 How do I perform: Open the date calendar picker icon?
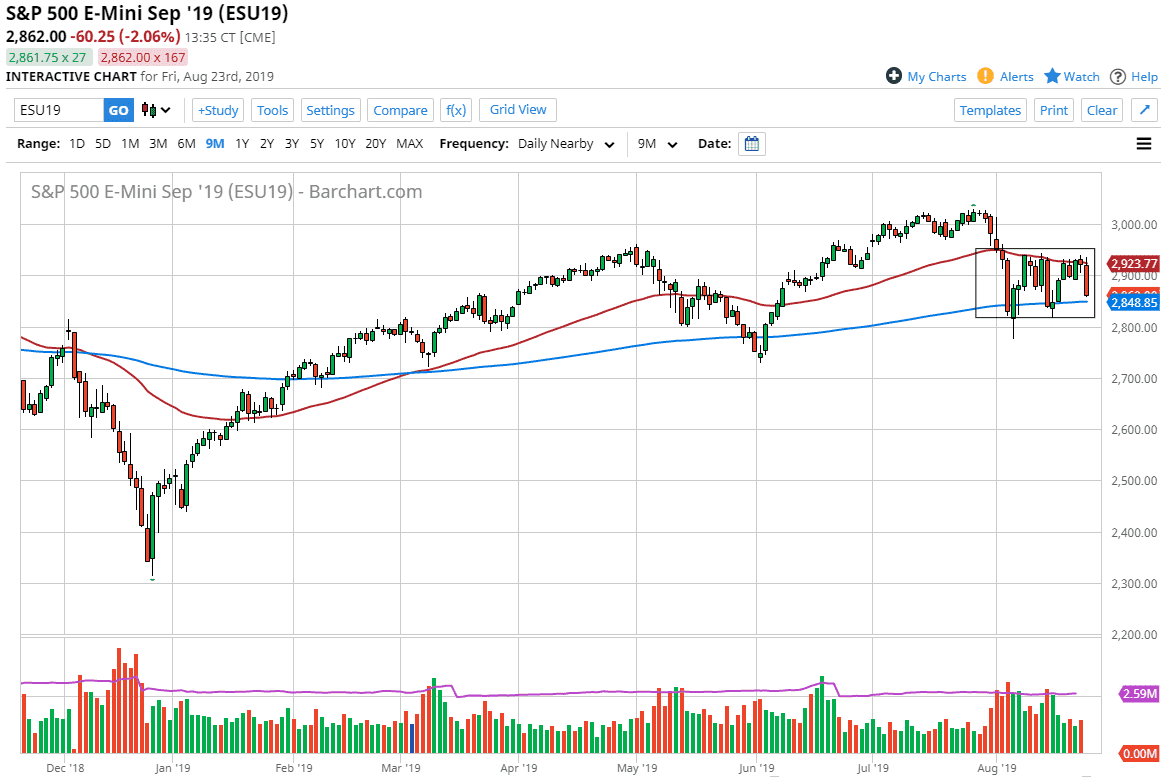[751, 143]
